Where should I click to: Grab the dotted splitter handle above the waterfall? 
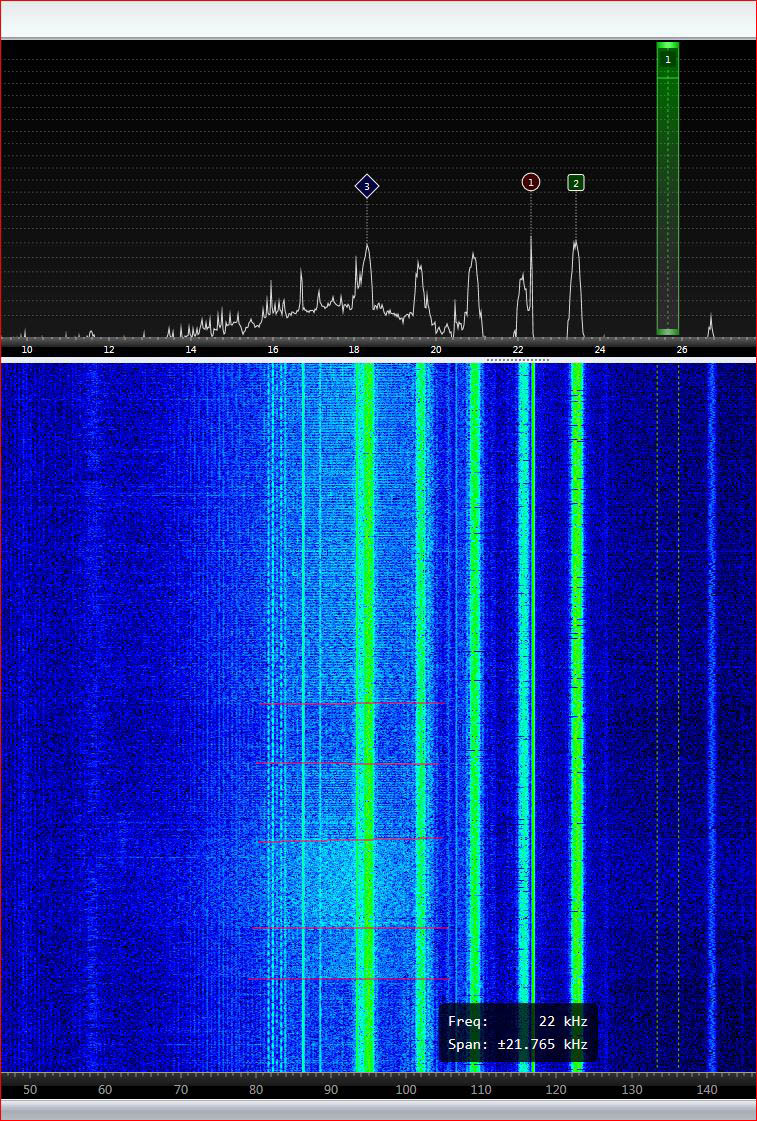pos(518,360)
